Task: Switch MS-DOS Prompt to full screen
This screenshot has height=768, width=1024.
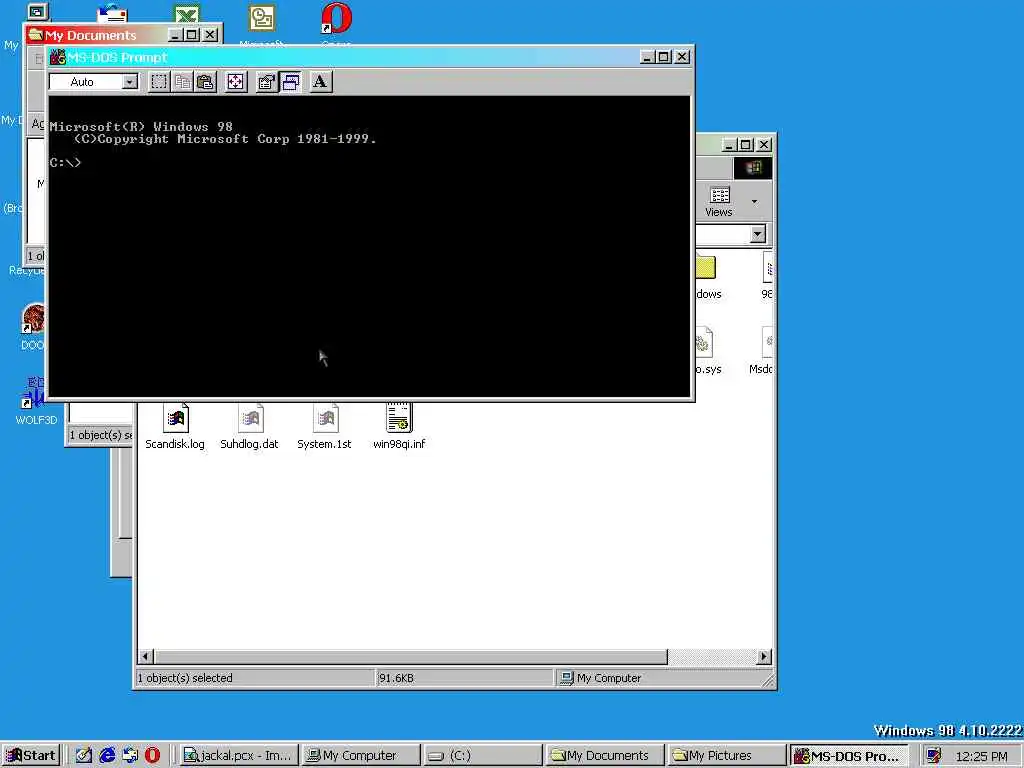Action: coord(235,82)
